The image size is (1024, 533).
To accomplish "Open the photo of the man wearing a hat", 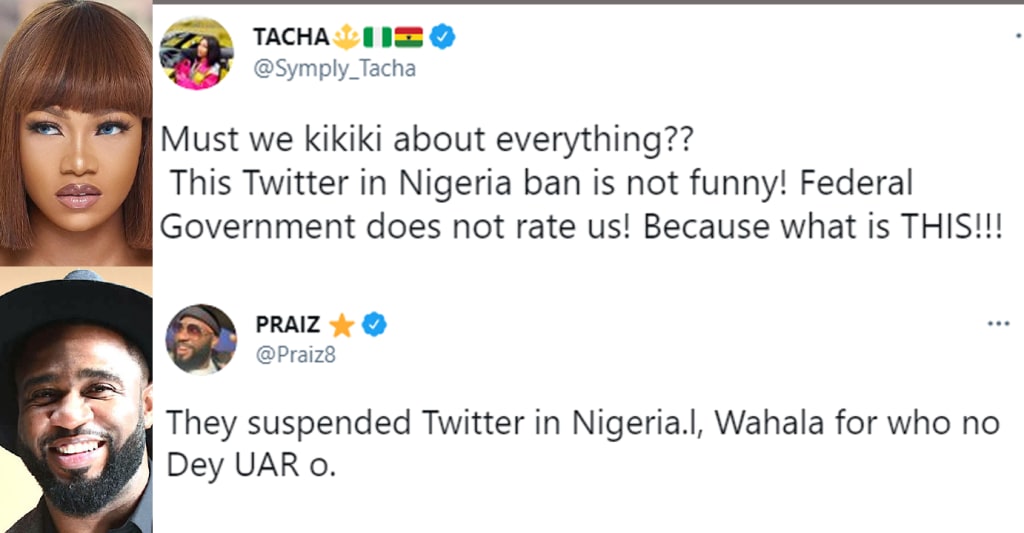I will (76, 400).
